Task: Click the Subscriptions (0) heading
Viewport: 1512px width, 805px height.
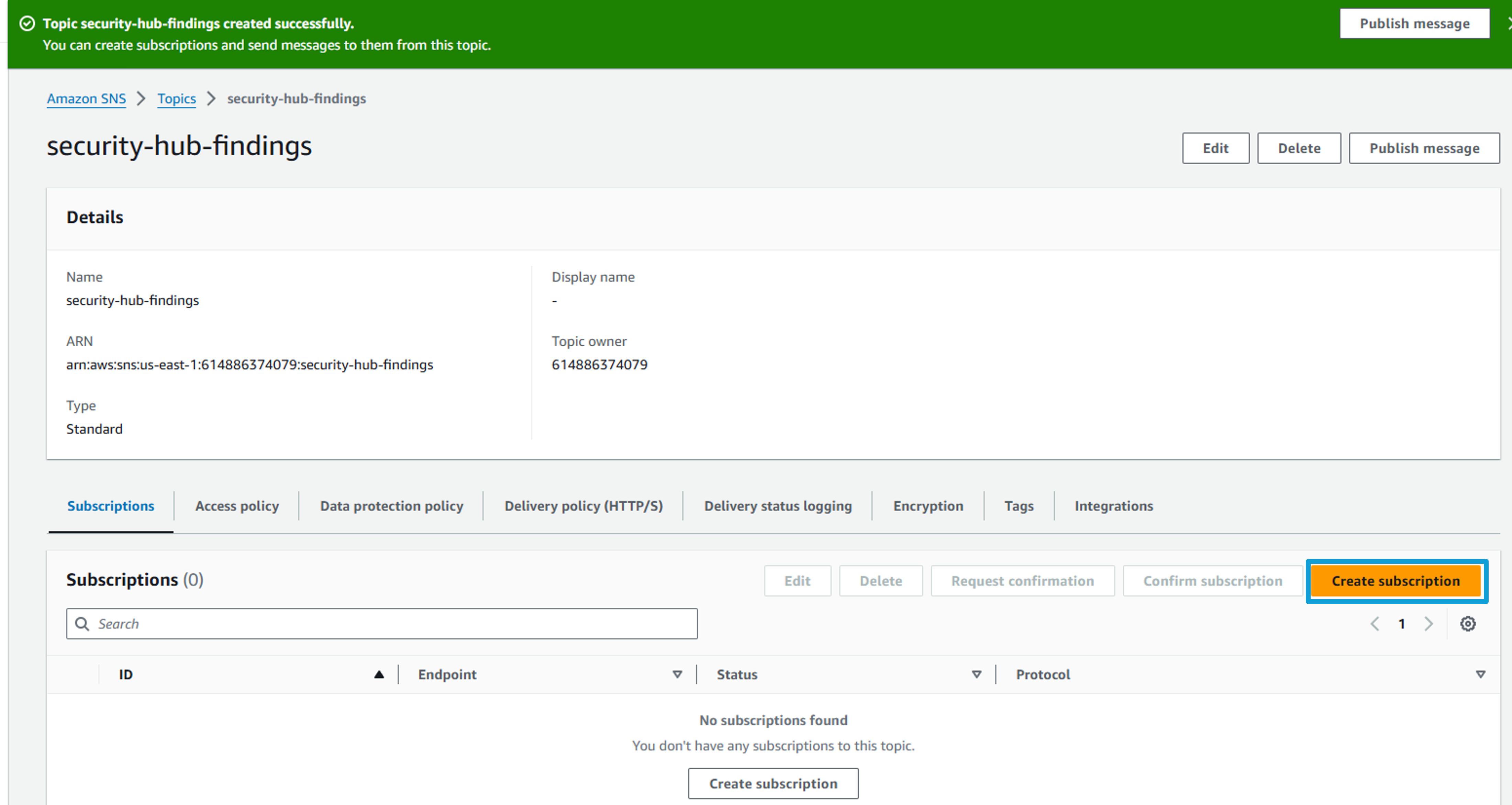Action: coord(135,580)
